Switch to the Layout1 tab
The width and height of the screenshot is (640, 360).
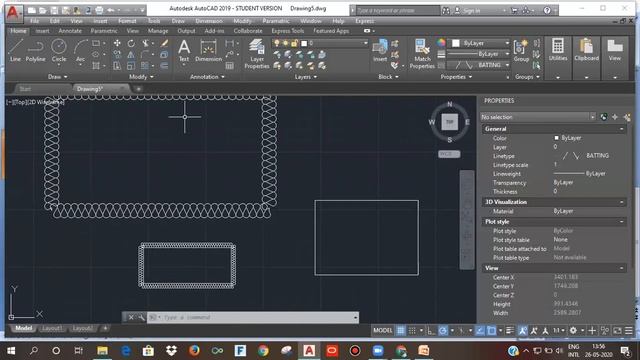click(52, 328)
